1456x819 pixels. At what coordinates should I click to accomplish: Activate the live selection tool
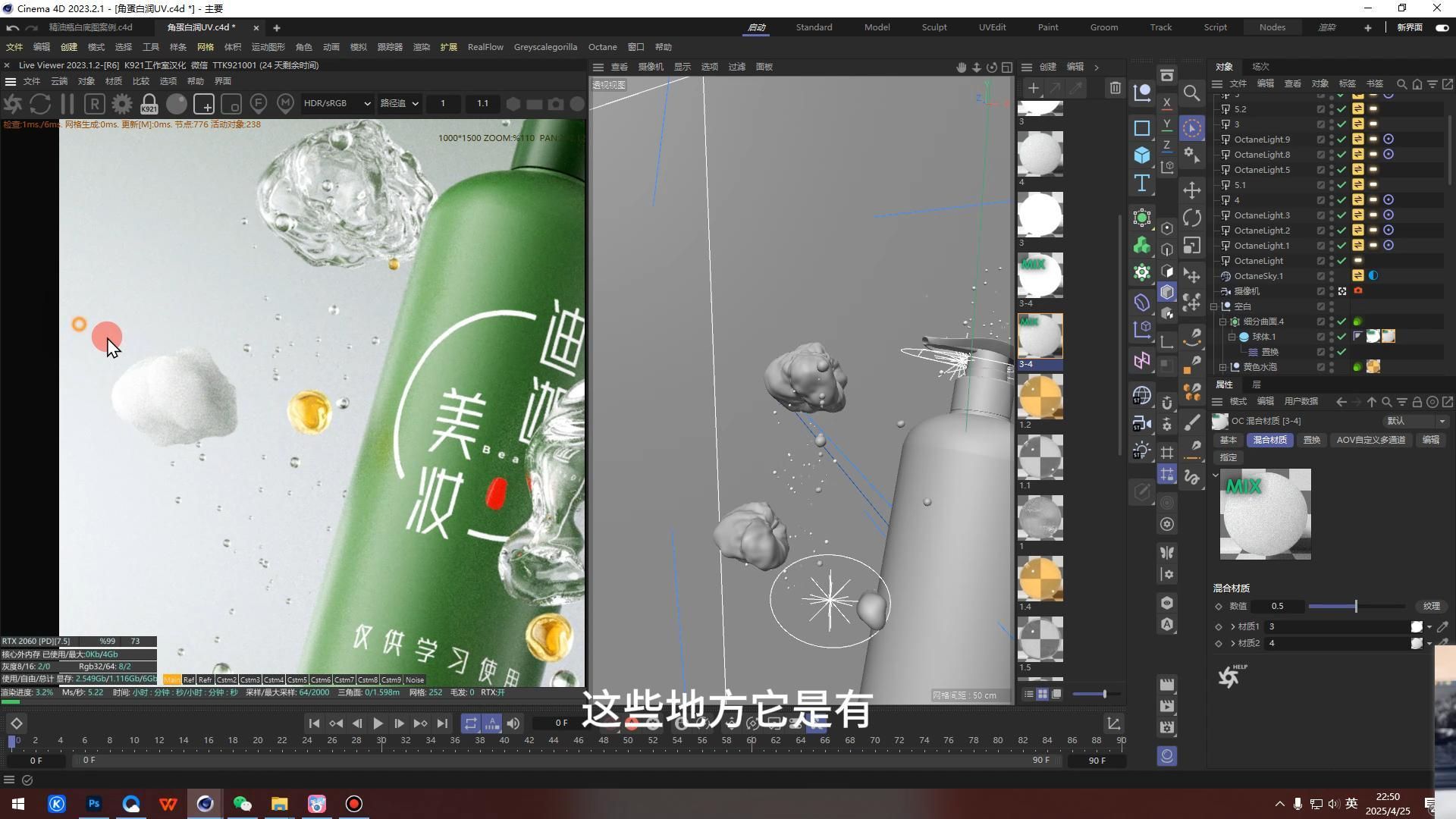pyautogui.click(x=1192, y=128)
